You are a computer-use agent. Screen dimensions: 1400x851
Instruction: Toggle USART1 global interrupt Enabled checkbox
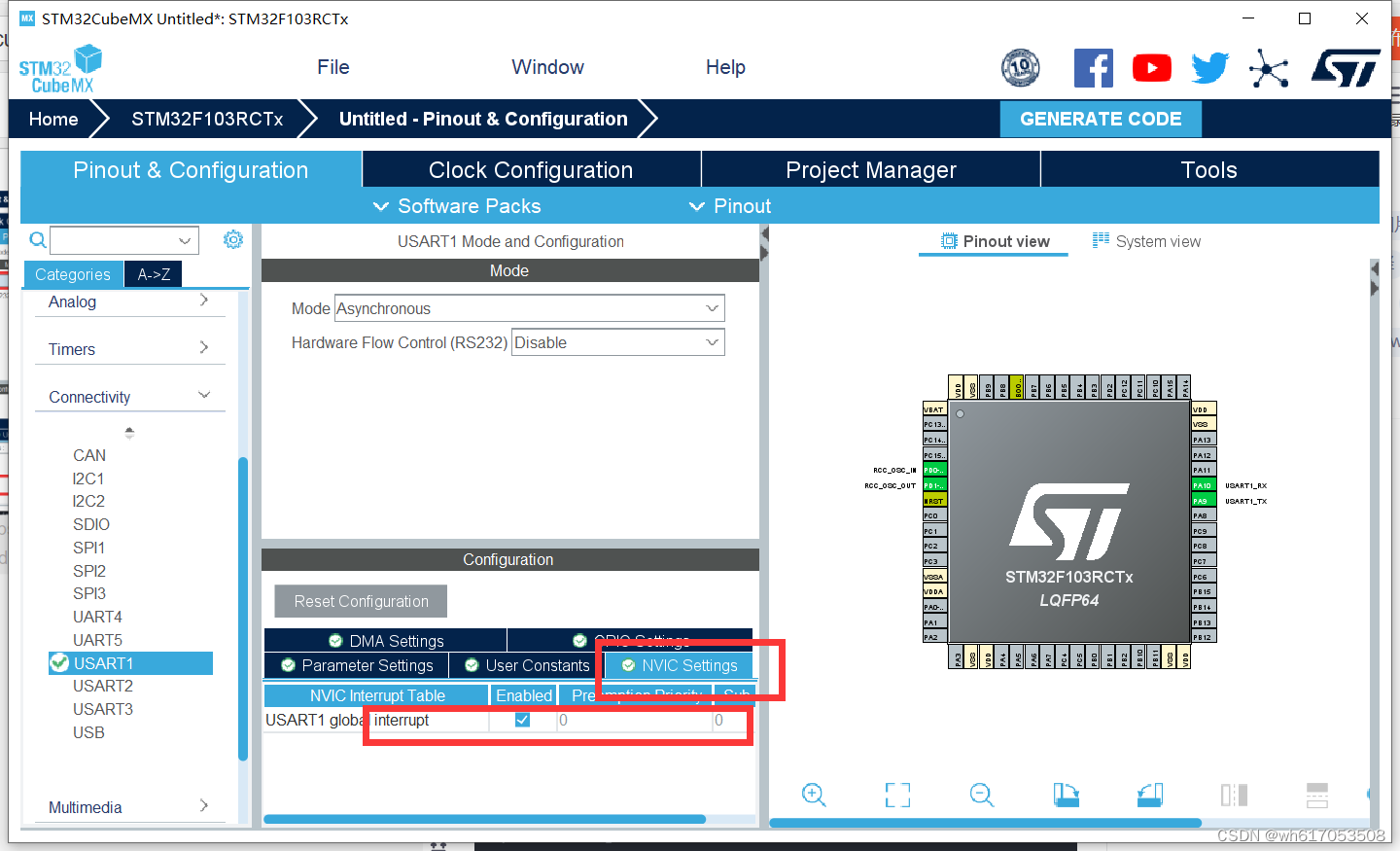[x=522, y=720]
